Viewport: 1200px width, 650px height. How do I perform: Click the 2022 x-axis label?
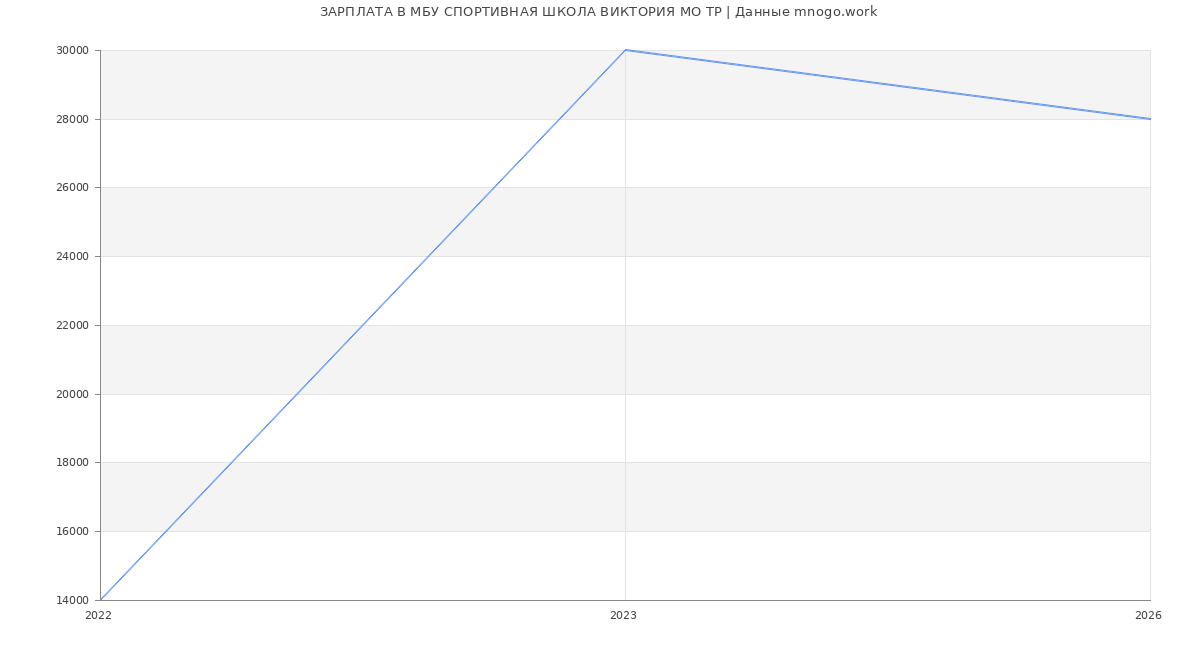[x=99, y=616]
